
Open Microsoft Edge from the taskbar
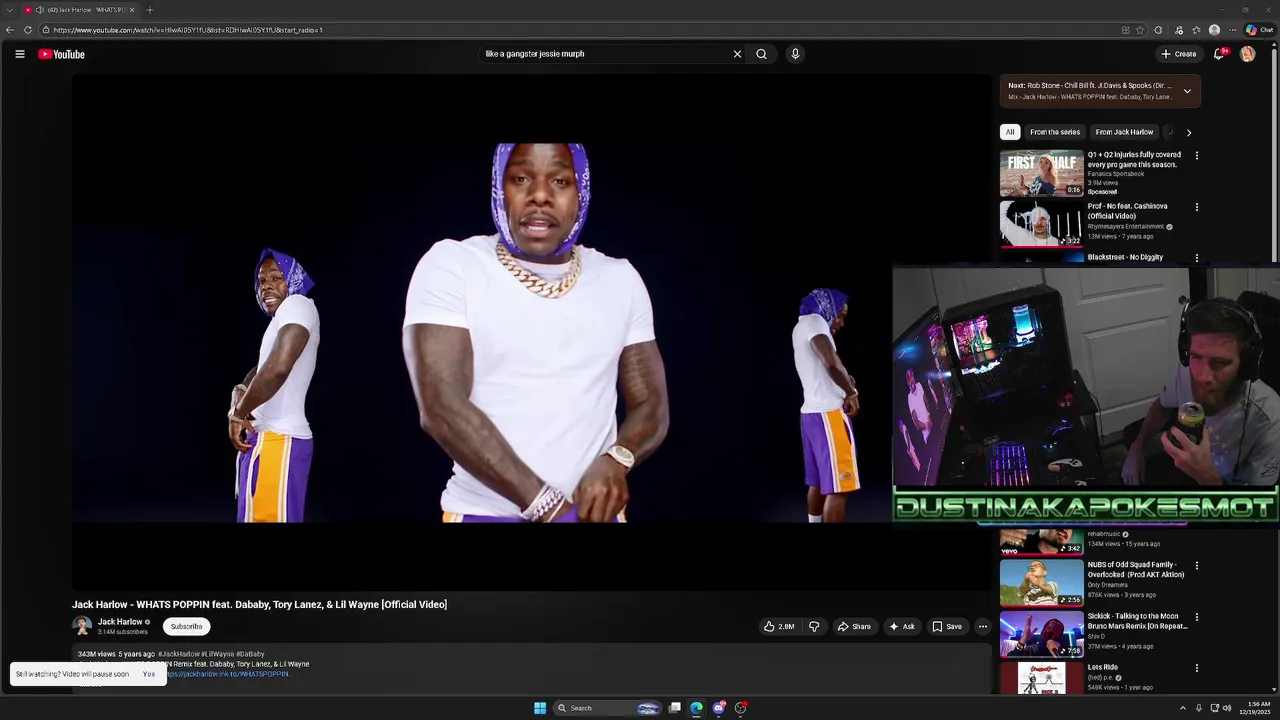pos(696,708)
